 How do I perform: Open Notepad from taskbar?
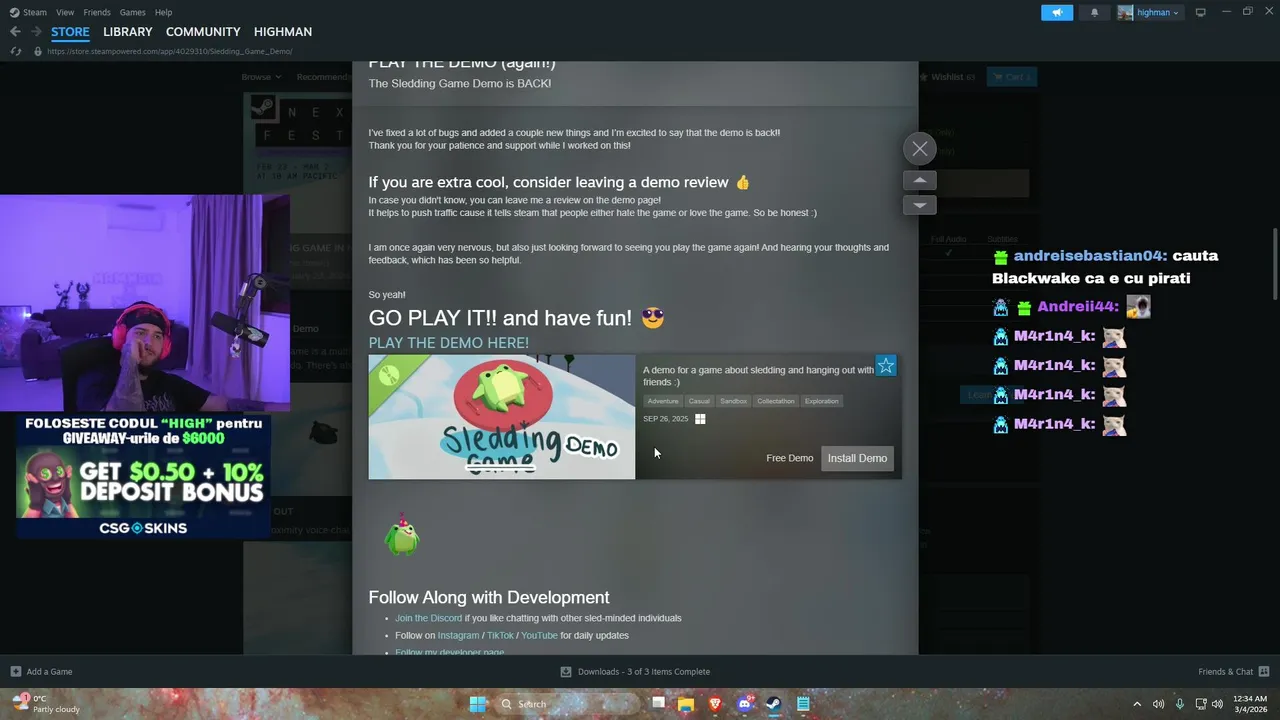click(x=803, y=704)
